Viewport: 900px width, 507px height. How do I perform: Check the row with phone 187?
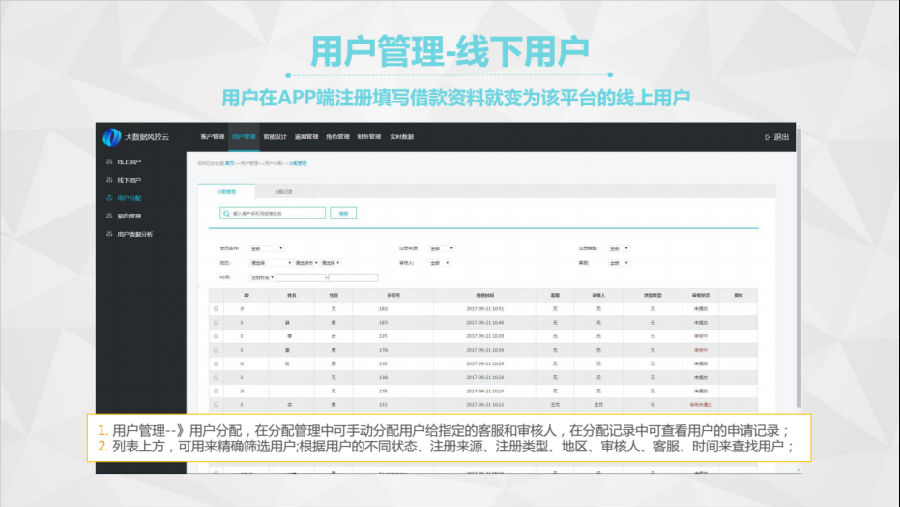coord(215,323)
